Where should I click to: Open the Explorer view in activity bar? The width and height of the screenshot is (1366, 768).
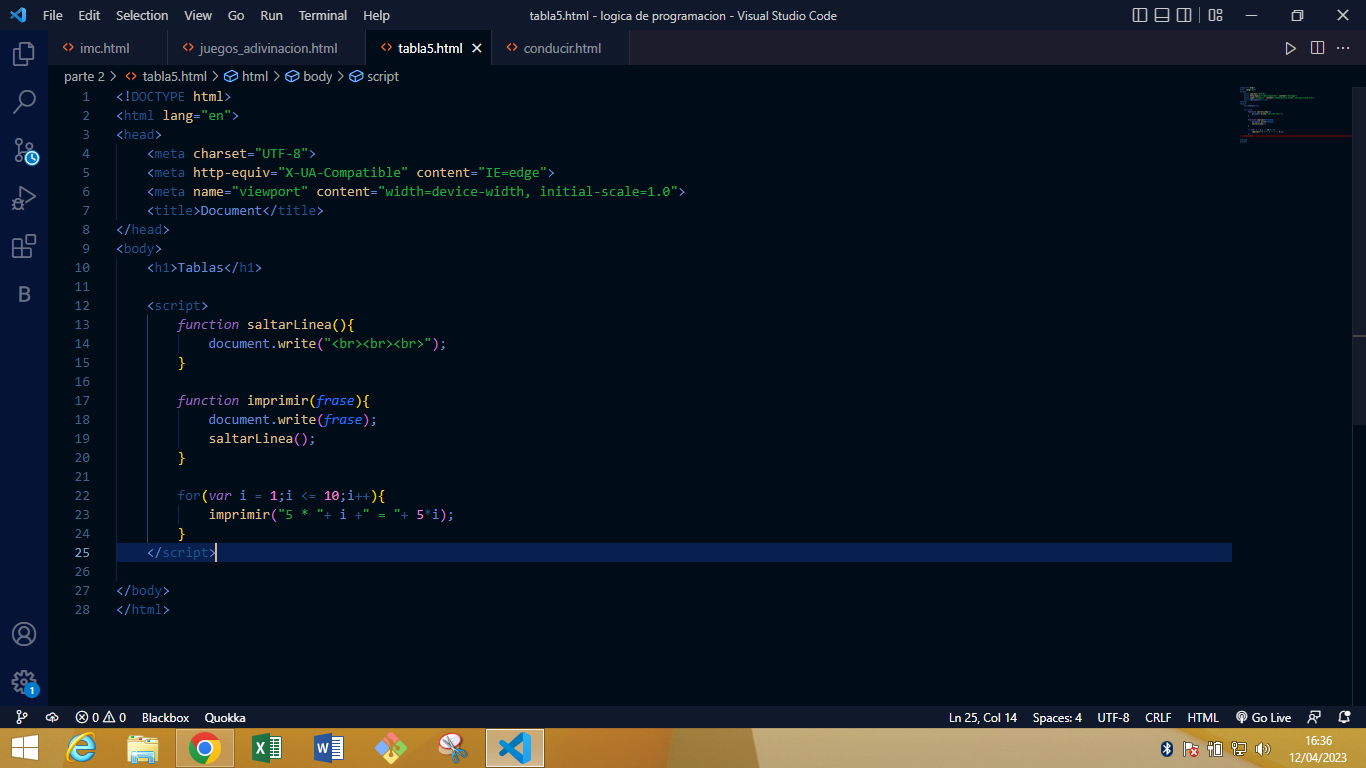24,54
